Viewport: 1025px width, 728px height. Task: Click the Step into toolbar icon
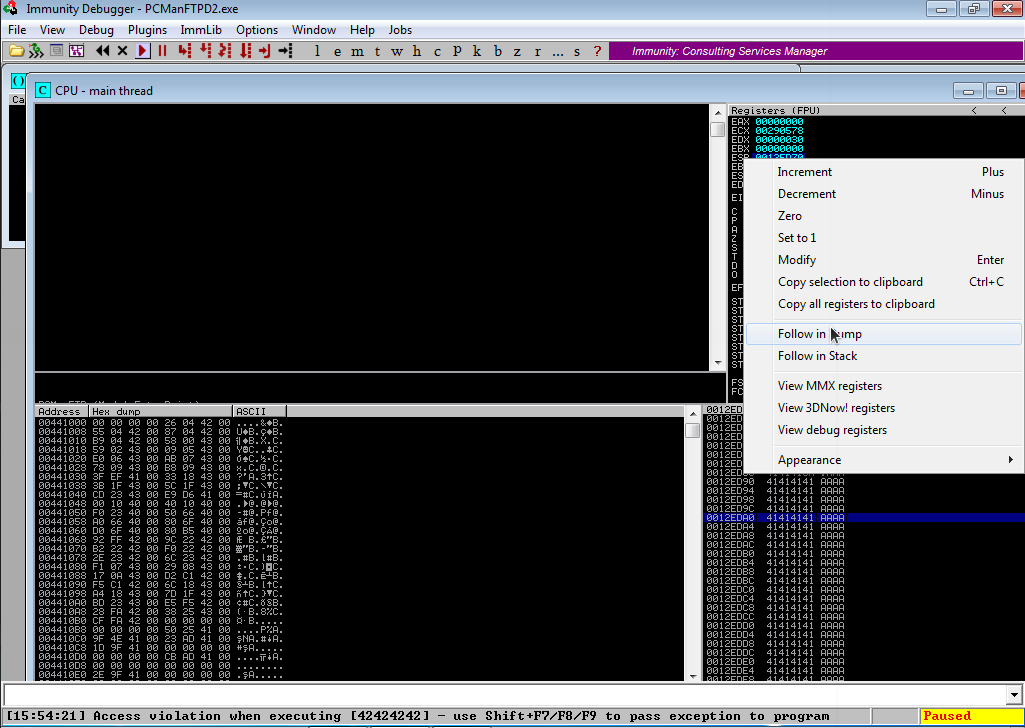[x=184, y=51]
